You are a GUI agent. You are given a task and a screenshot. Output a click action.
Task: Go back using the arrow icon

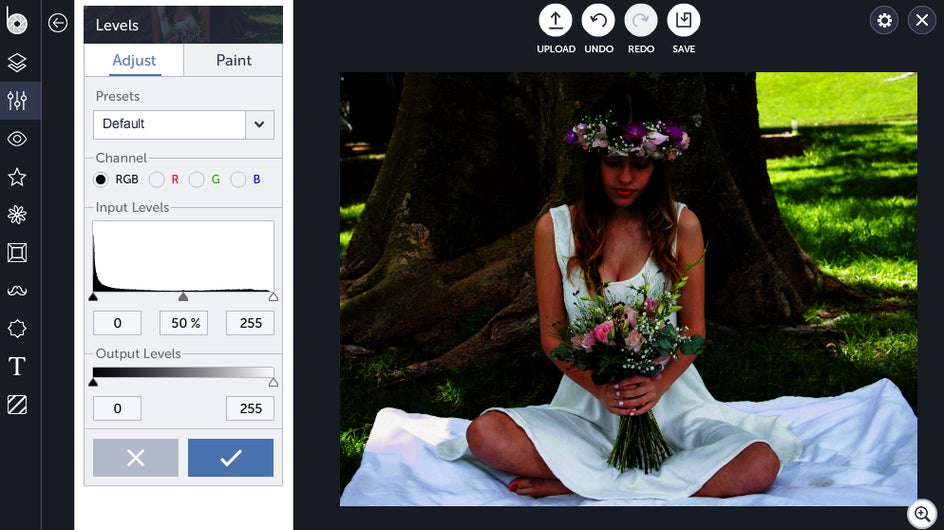coord(58,23)
